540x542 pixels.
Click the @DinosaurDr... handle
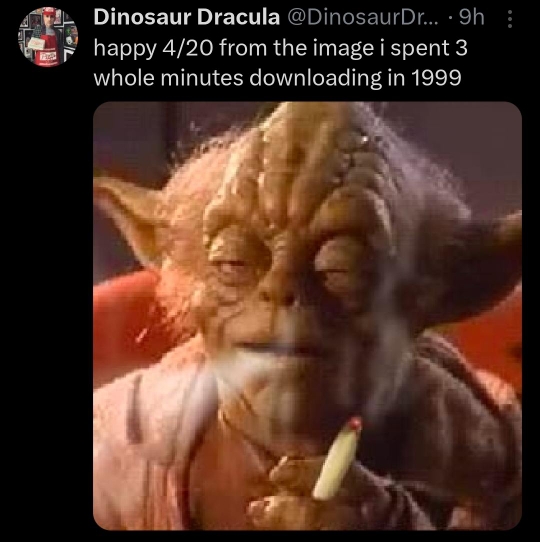pyautogui.click(x=363, y=17)
